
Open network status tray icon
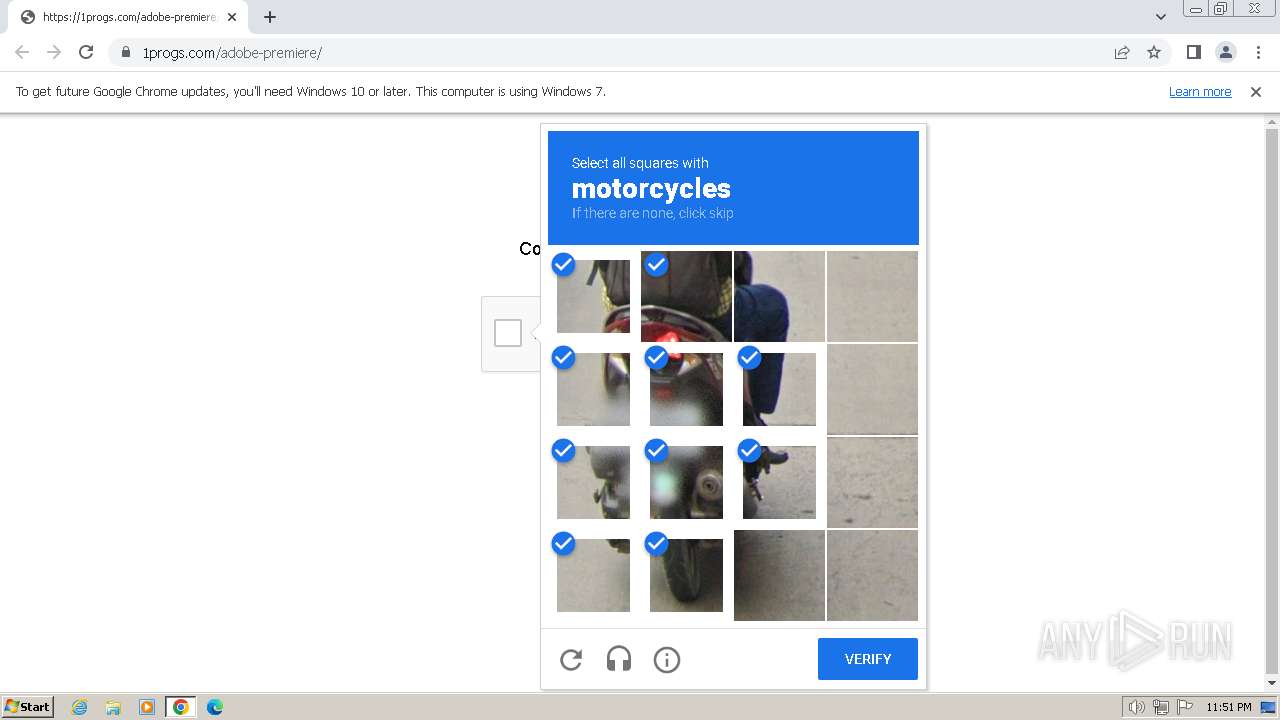click(1161, 707)
